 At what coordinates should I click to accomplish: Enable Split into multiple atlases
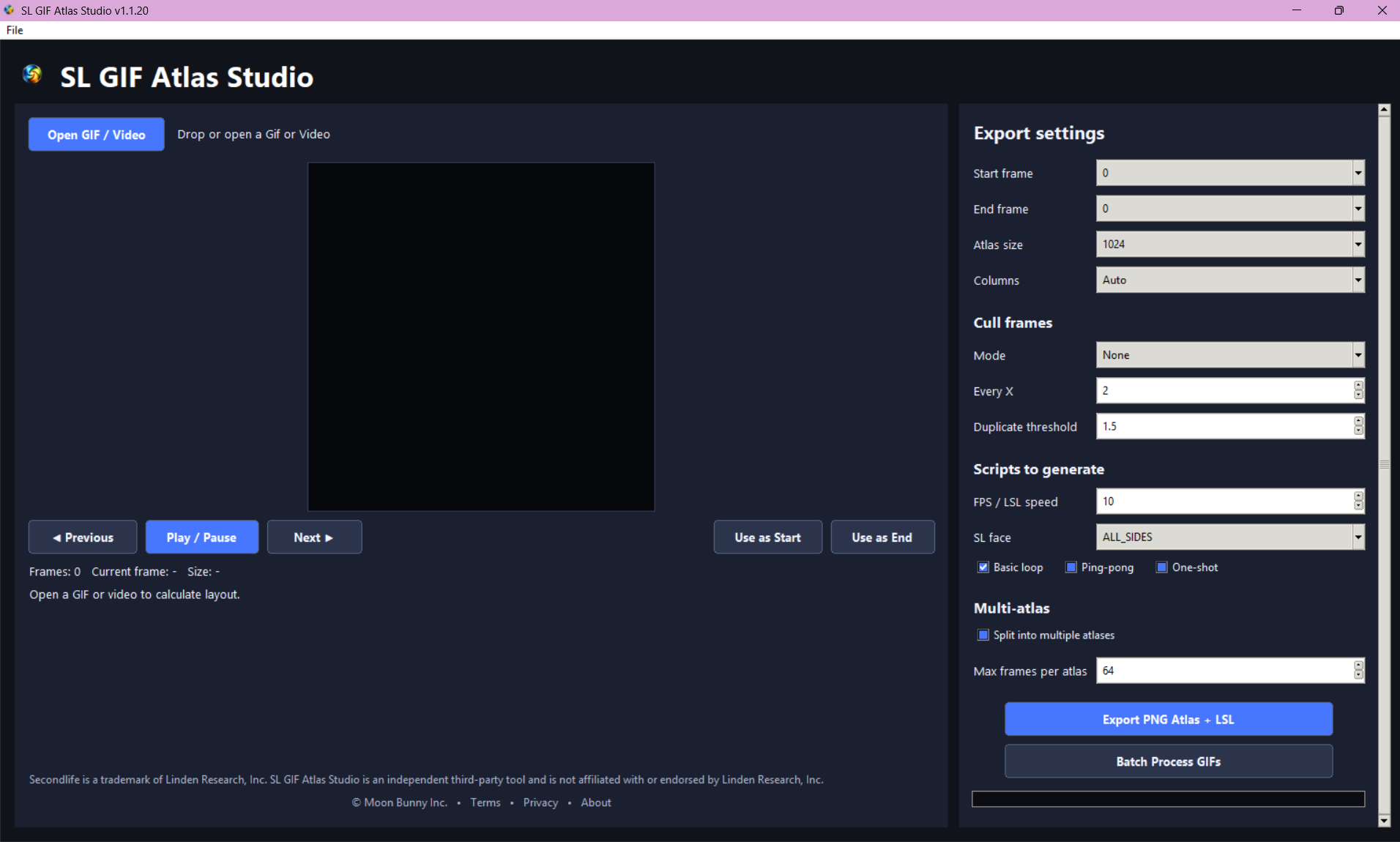coord(983,635)
